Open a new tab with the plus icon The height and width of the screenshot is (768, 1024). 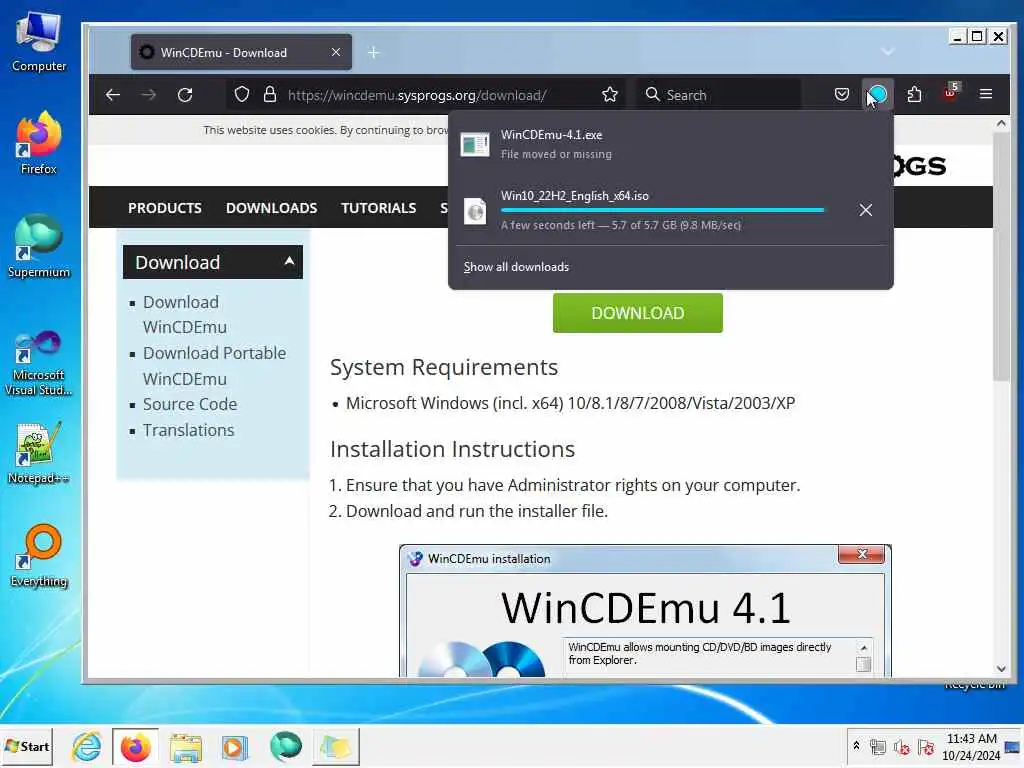tap(374, 52)
